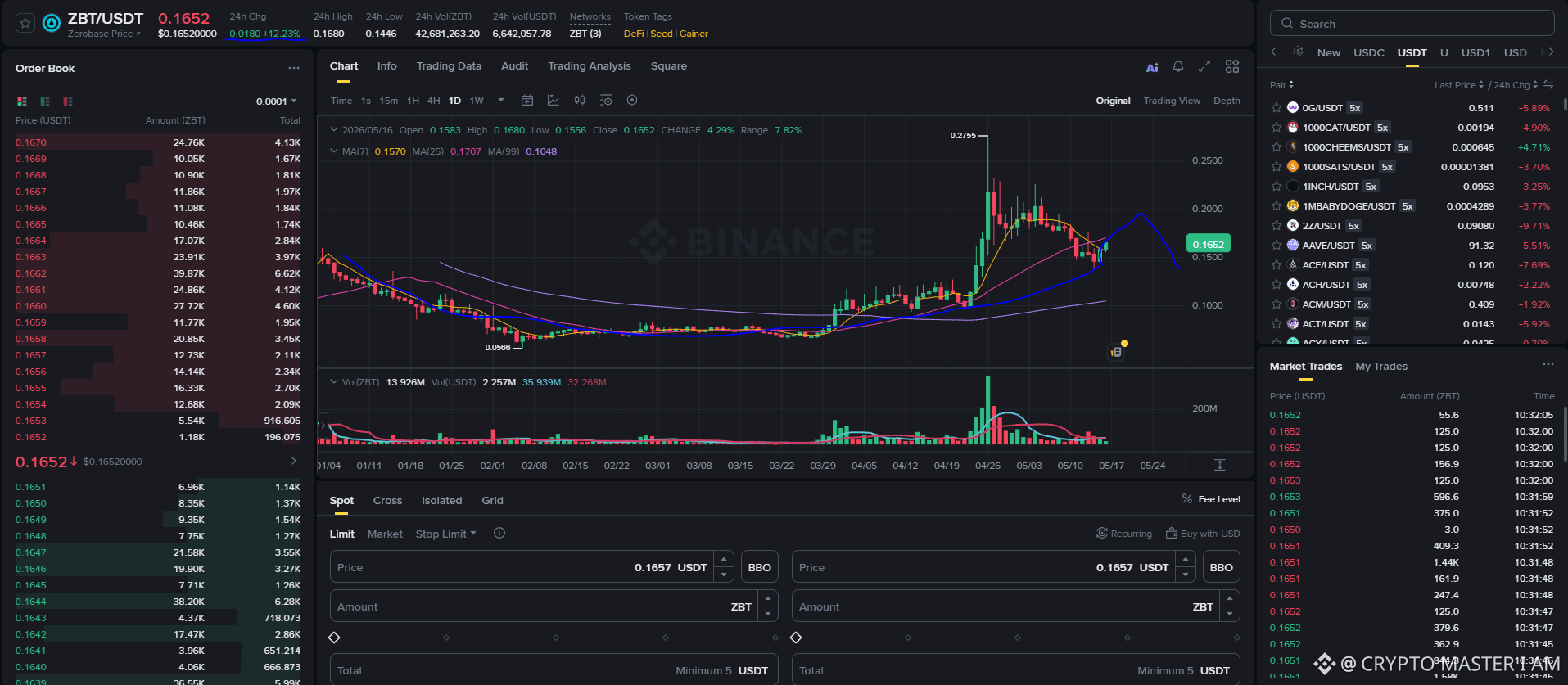Open the Stop Limit order type dropdown
The image size is (1568, 685).
(x=445, y=534)
